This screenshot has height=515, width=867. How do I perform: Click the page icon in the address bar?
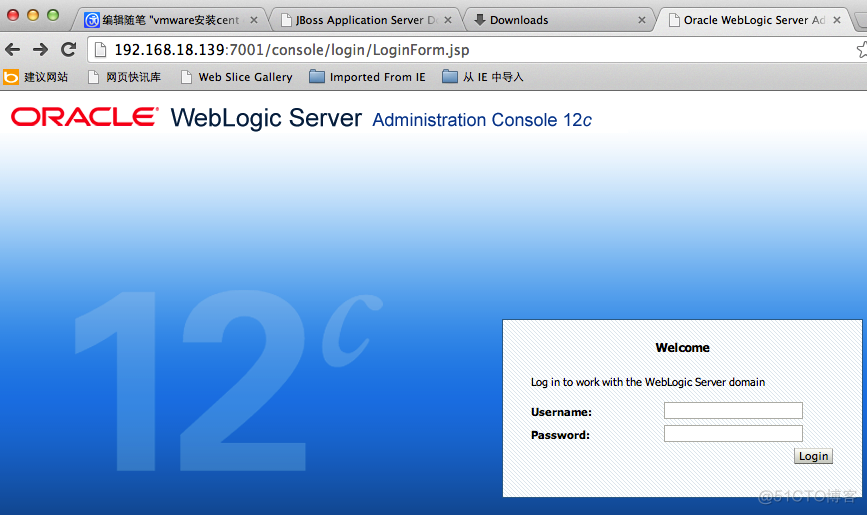point(101,50)
